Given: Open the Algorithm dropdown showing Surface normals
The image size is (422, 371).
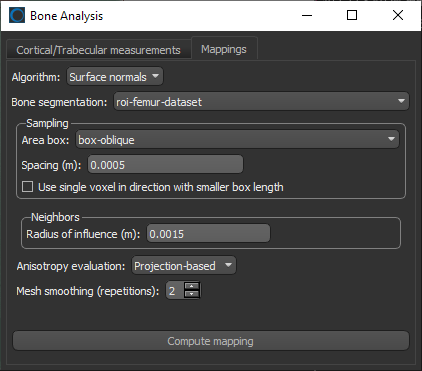Looking at the screenshot, I should click(x=115, y=77).
